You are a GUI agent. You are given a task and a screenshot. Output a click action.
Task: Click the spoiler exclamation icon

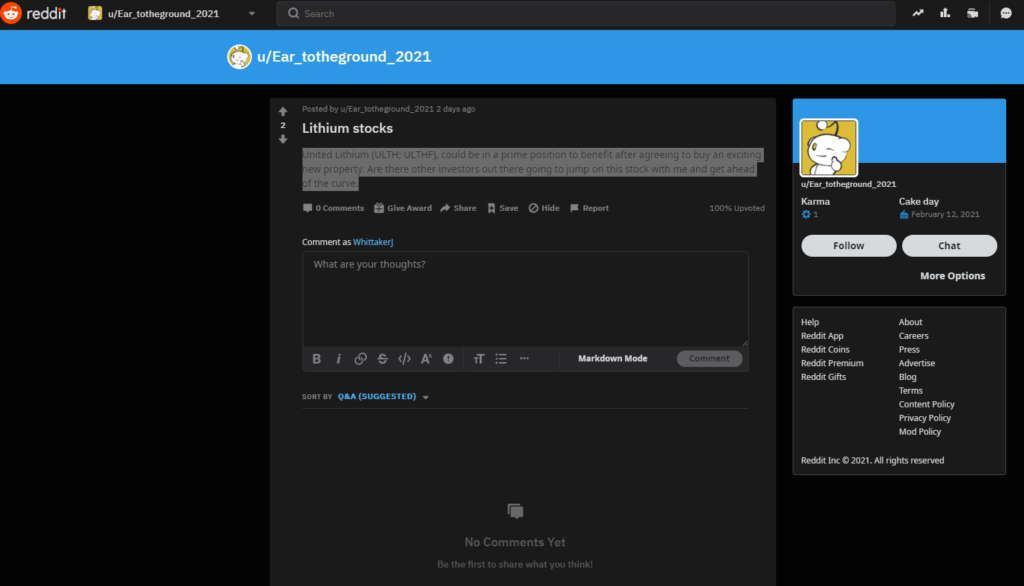(448, 359)
